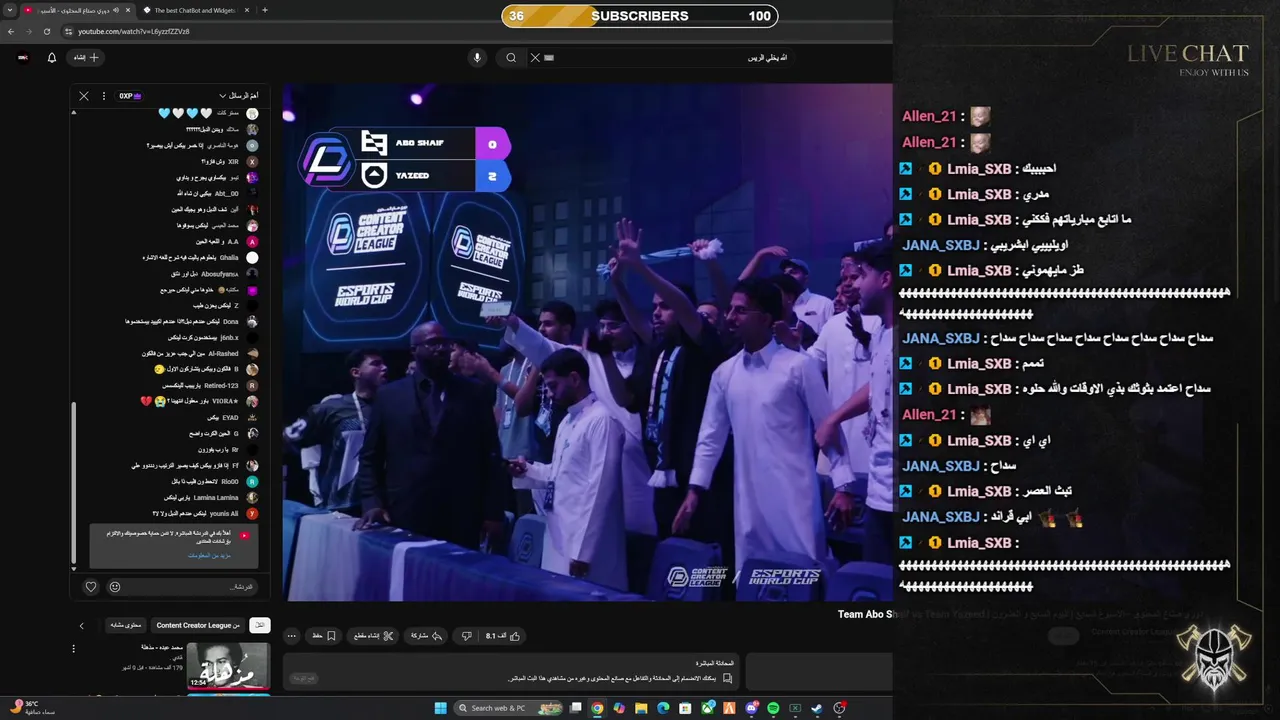Click the 0XP points badge

[x=130, y=96]
